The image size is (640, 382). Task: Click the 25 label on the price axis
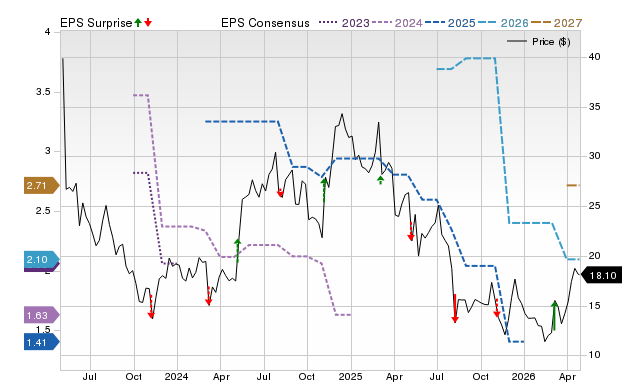point(594,206)
